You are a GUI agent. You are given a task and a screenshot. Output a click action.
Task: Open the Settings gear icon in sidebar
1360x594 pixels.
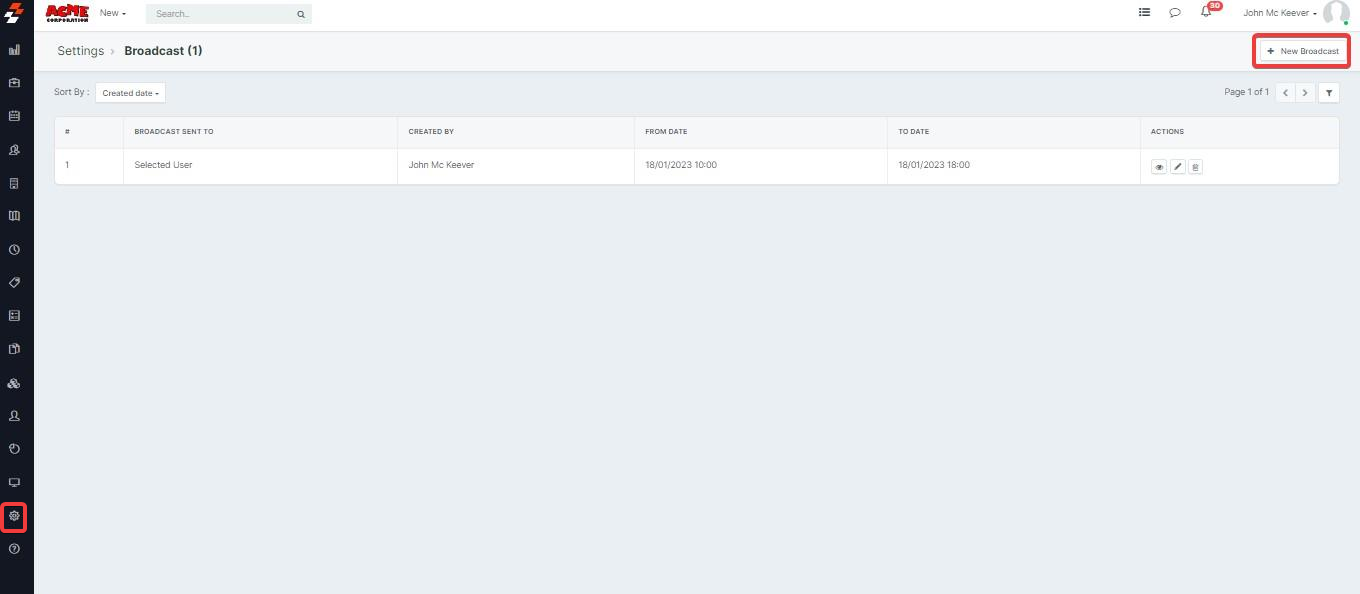pos(14,516)
